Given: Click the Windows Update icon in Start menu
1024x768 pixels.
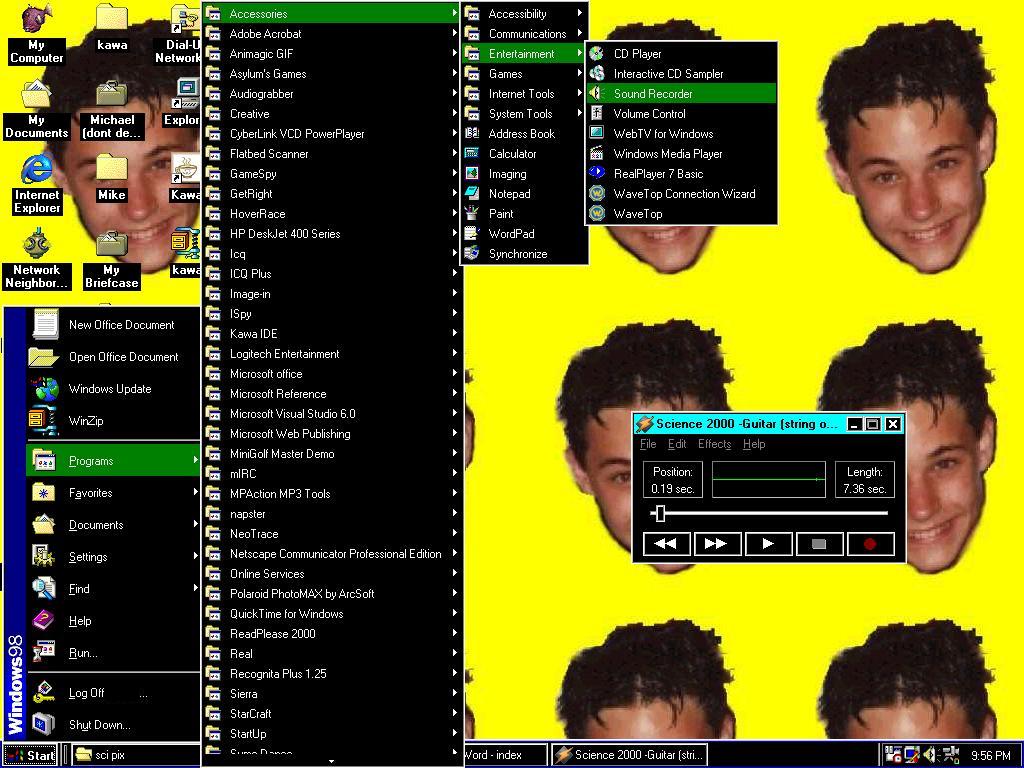Looking at the screenshot, I should click(109, 389).
